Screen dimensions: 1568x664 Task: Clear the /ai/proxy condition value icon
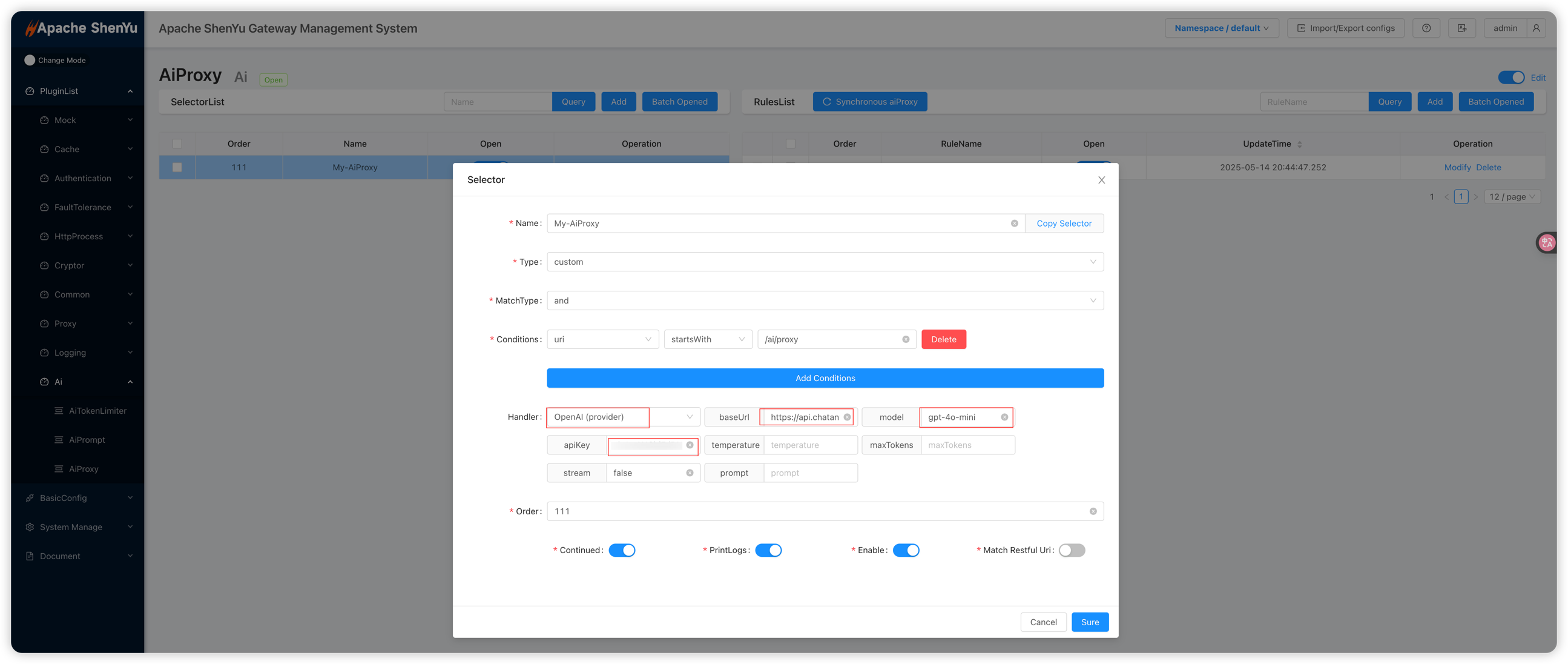[906, 339]
